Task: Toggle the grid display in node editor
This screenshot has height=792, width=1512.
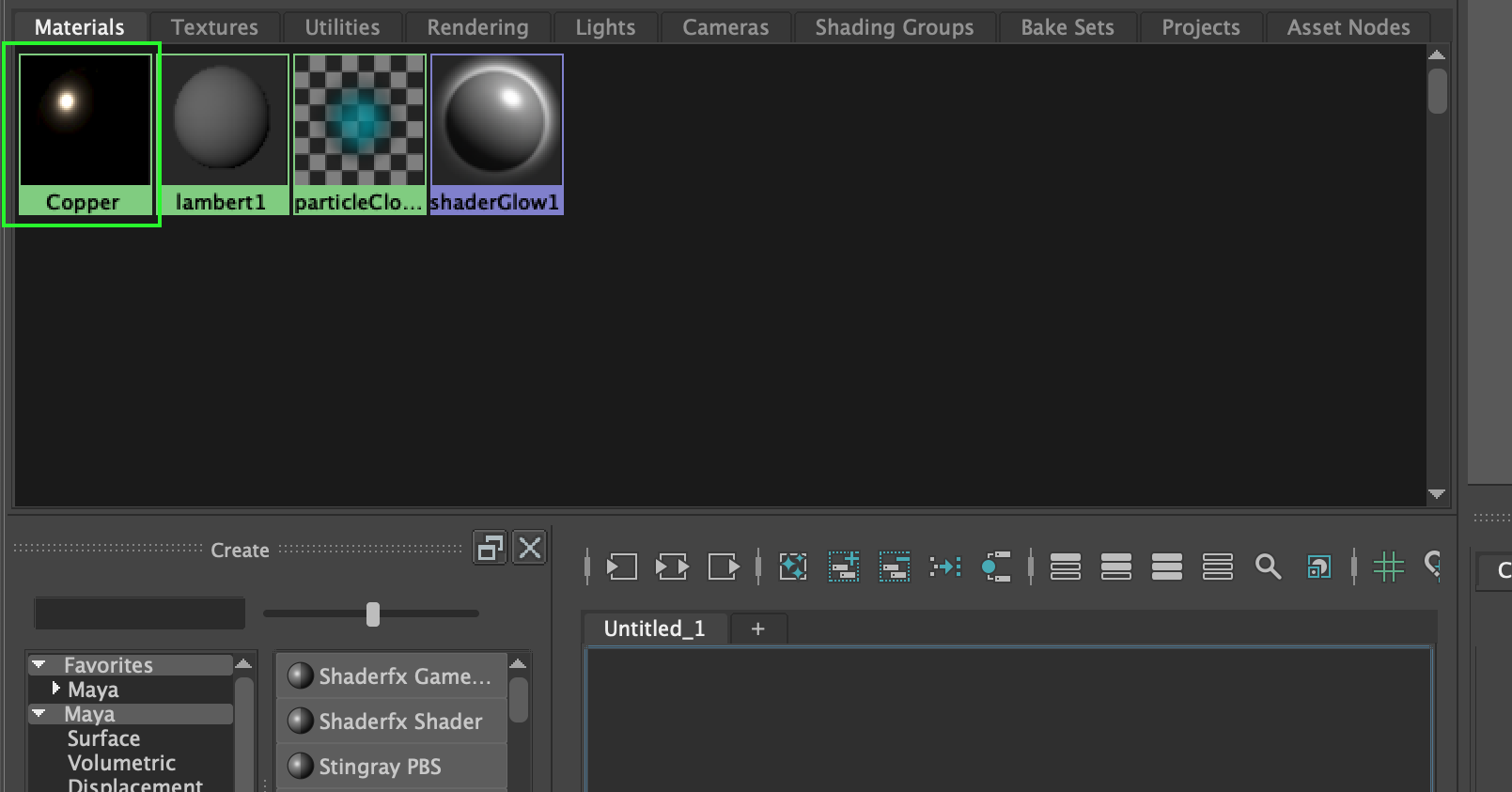Action: tap(1388, 567)
